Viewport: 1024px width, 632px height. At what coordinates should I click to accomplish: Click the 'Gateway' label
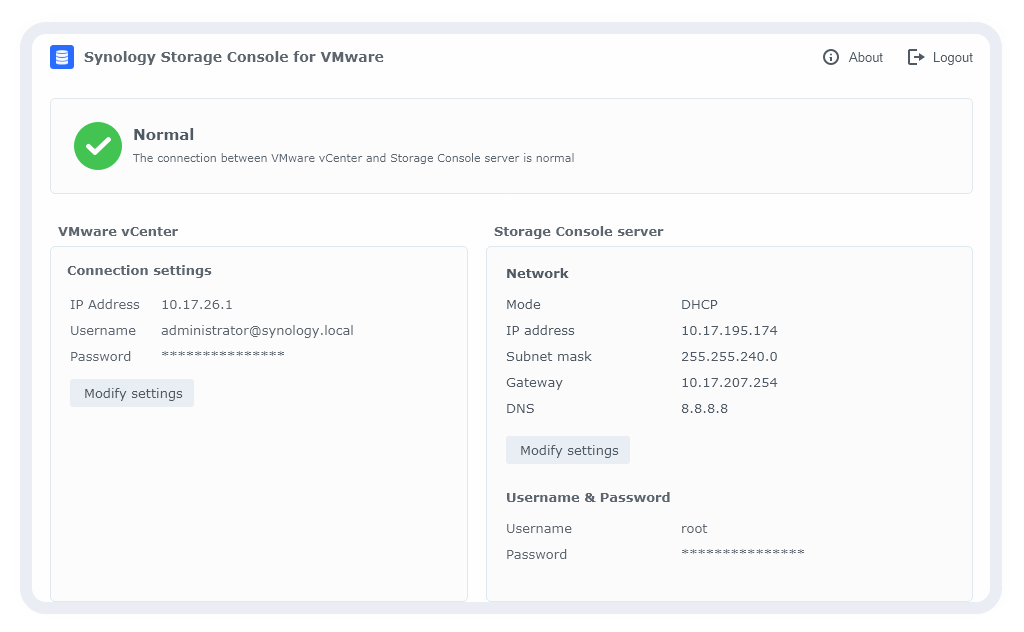pos(534,383)
